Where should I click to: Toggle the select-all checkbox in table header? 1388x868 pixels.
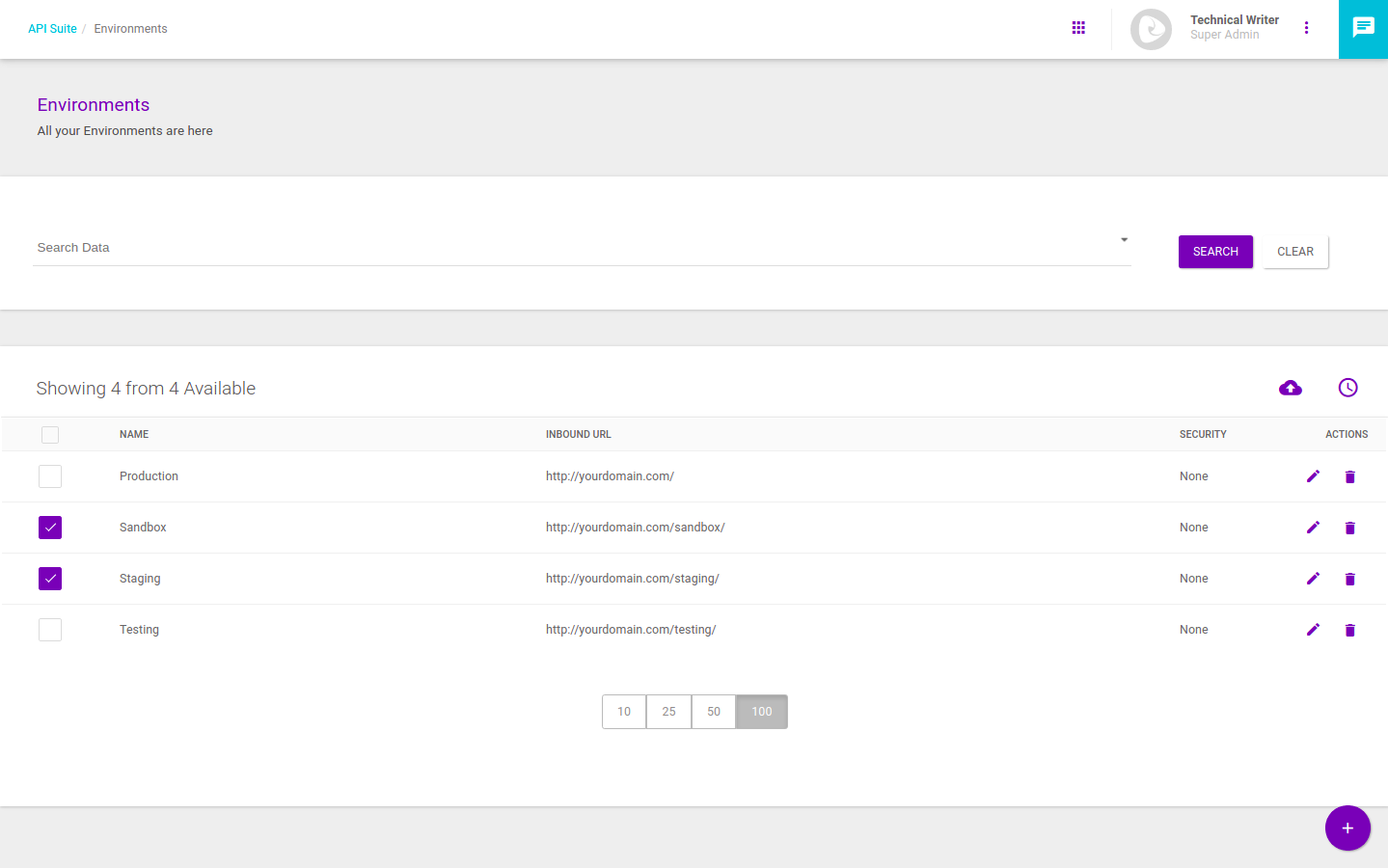[x=49, y=435]
